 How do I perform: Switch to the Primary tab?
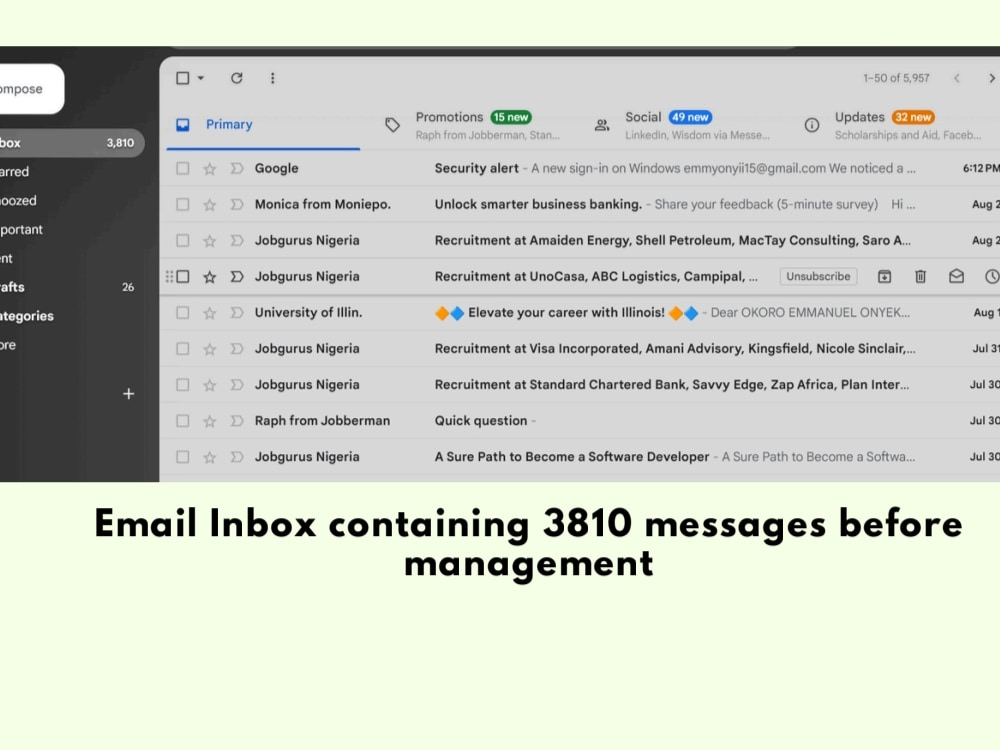[x=263, y=124]
